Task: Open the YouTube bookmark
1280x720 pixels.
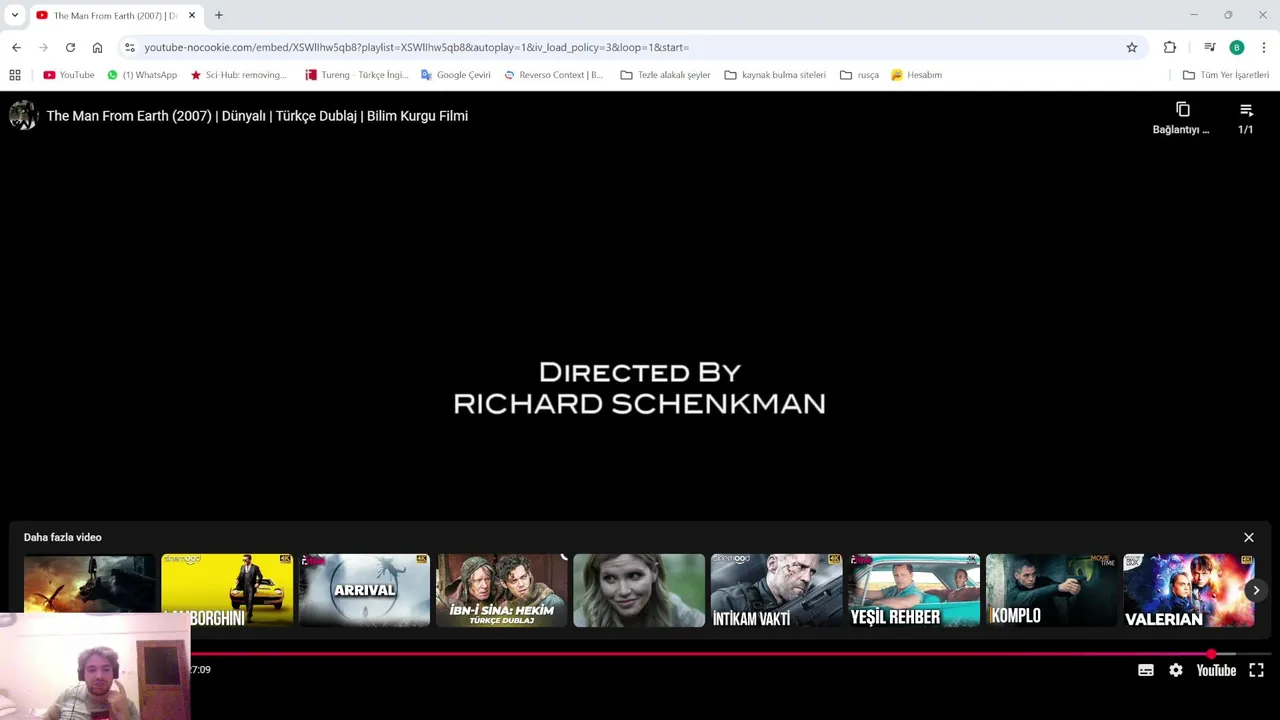Action: (x=69, y=75)
